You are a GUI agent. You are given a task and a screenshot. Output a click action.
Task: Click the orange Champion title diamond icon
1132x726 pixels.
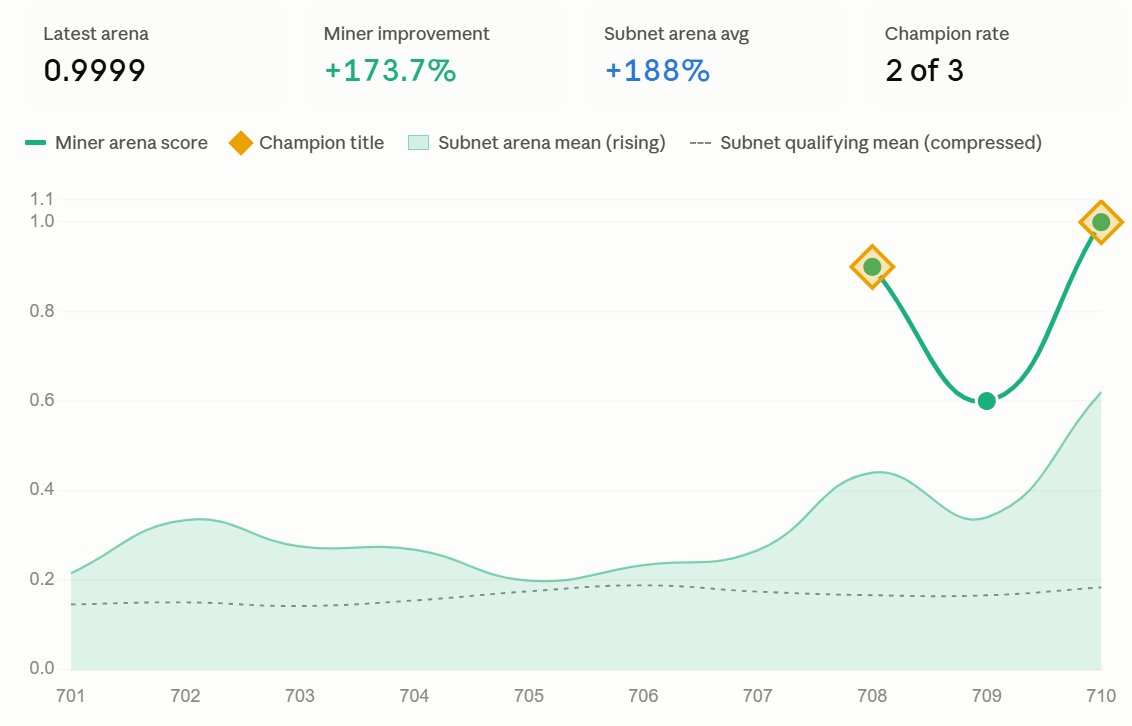[x=240, y=143]
